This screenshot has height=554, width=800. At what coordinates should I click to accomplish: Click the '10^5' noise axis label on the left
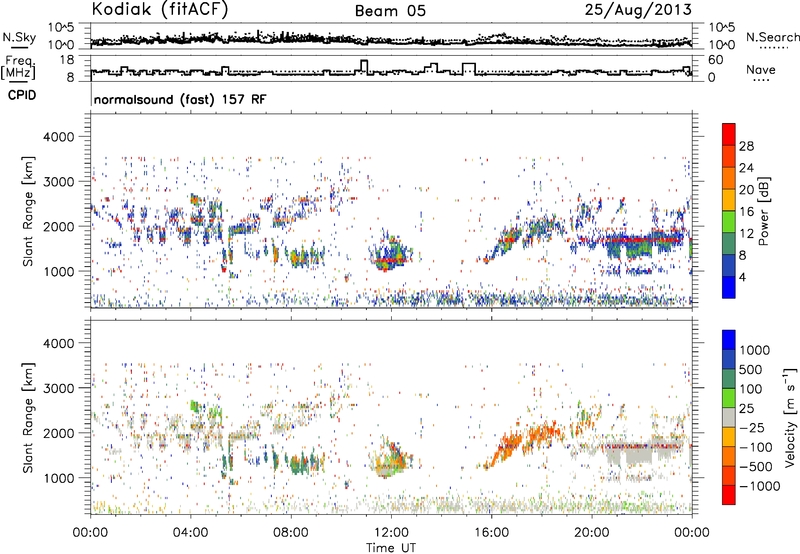[x=61, y=28]
